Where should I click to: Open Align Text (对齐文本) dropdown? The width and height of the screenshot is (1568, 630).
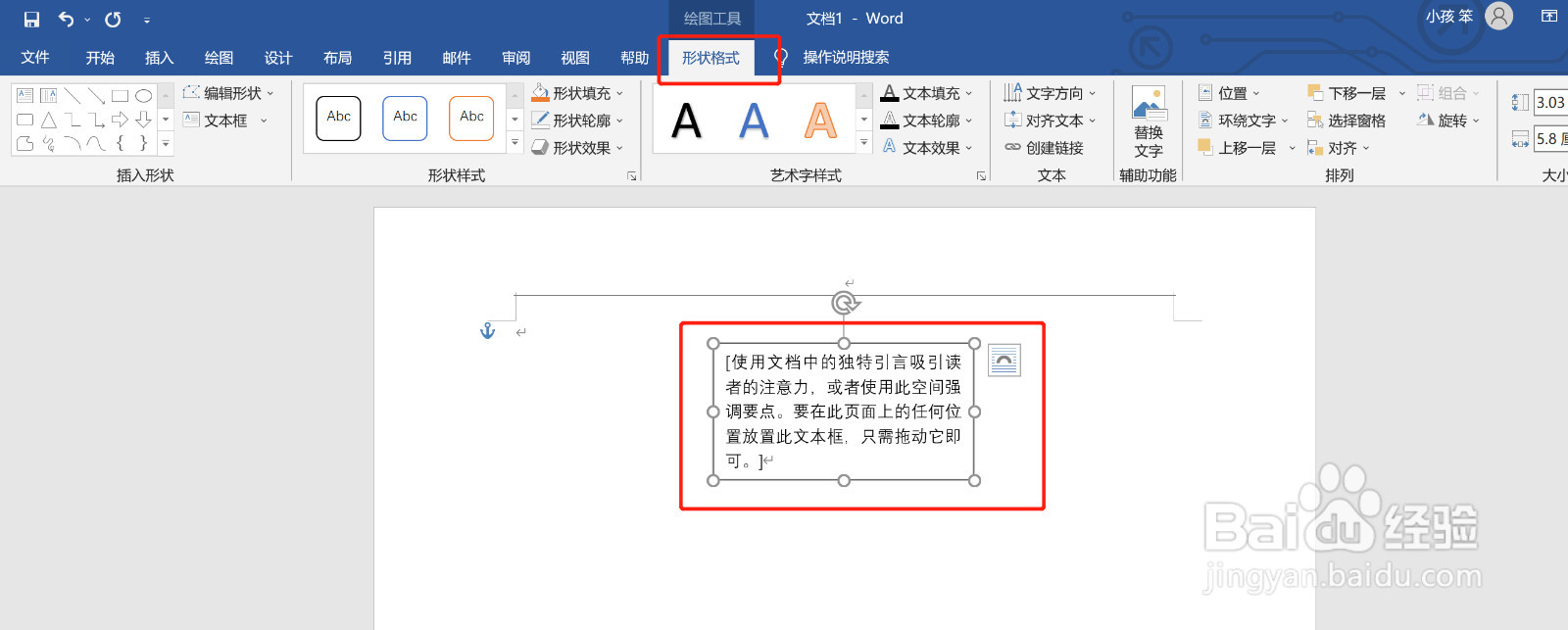pos(1050,121)
